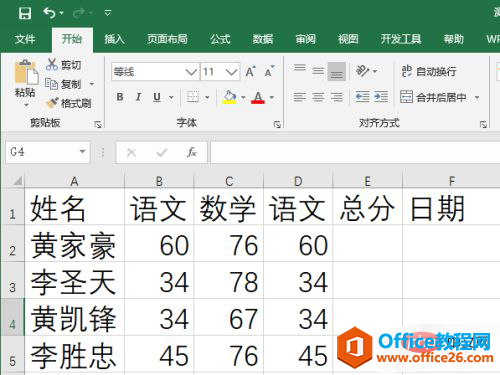Viewport: 500px width, 375px height.
Task: Switch to the 审阅 (Review) tab
Action: [x=305, y=39]
